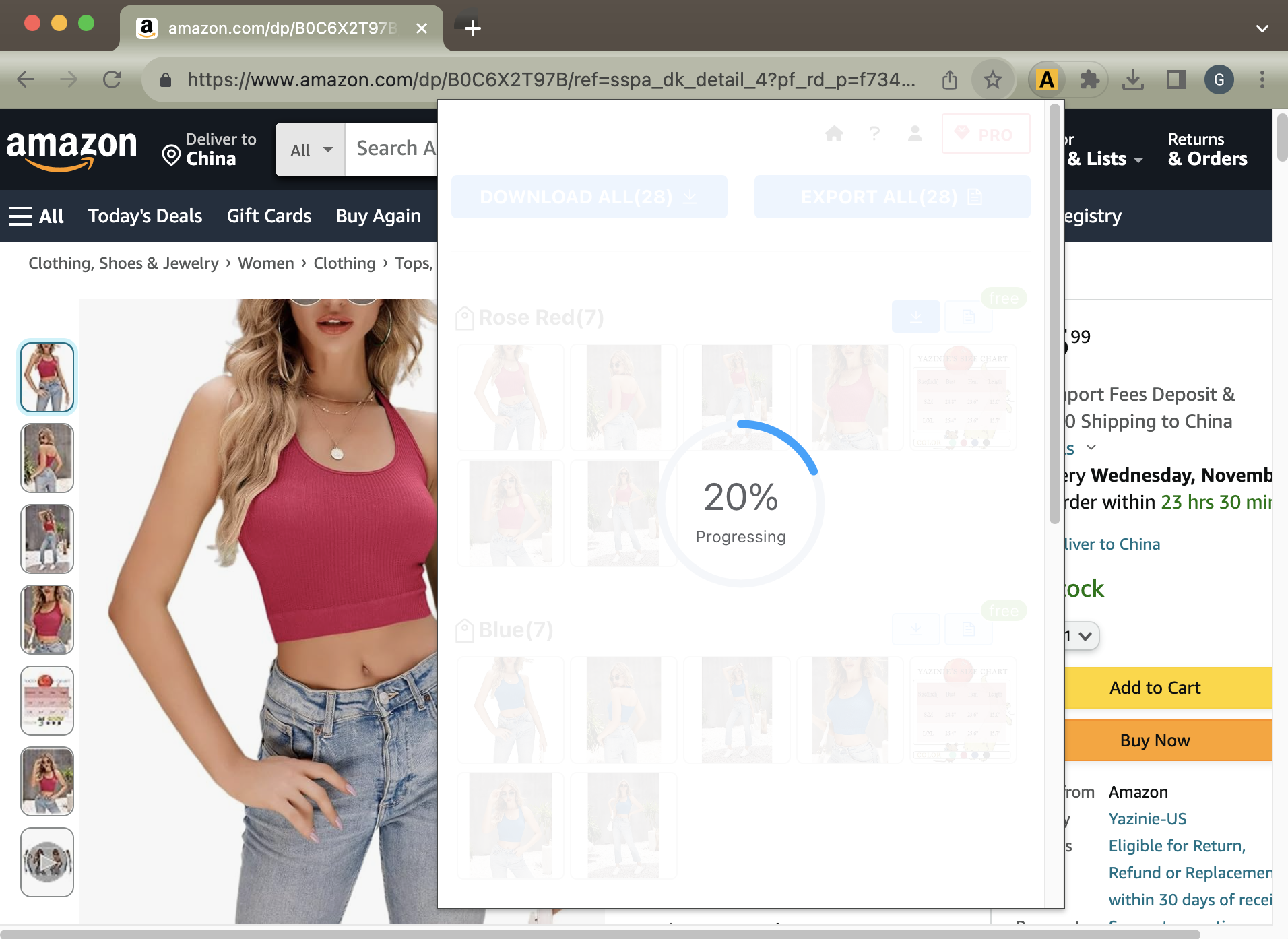
Task: Click the share icon in the address bar
Action: coord(950,79)
